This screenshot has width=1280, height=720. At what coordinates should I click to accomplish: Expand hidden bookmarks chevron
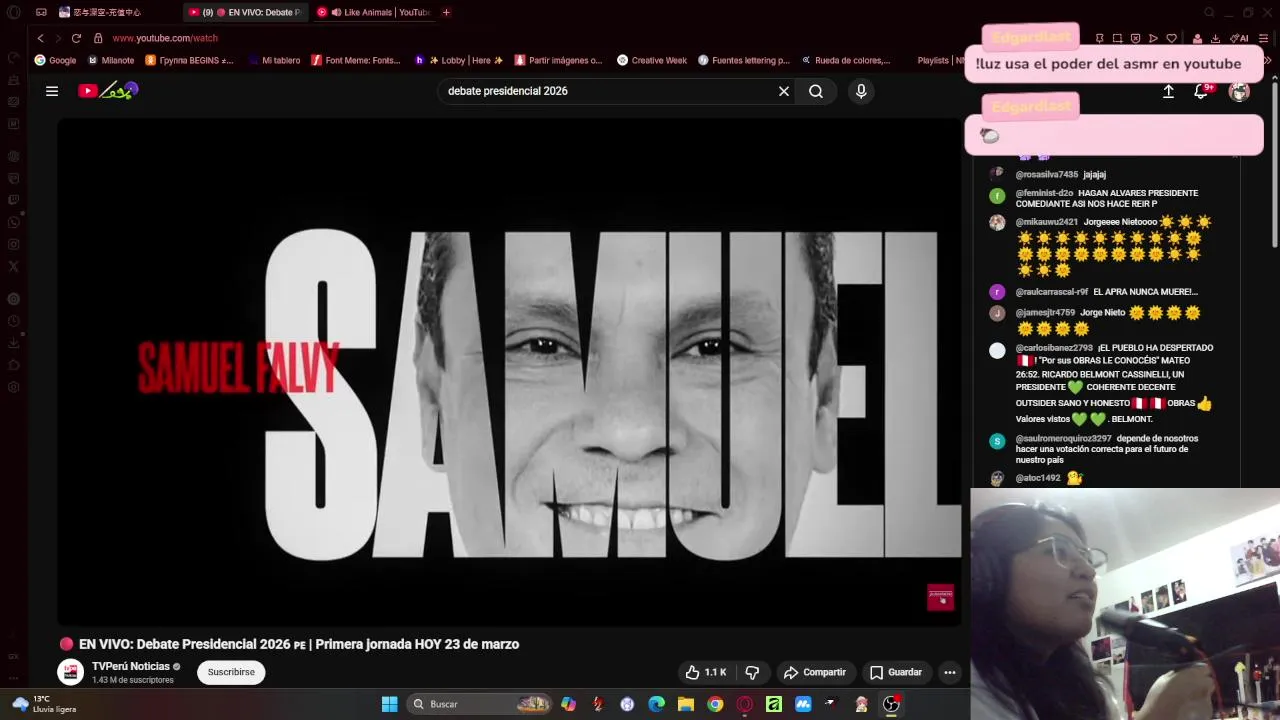(x=1267, y=60)
